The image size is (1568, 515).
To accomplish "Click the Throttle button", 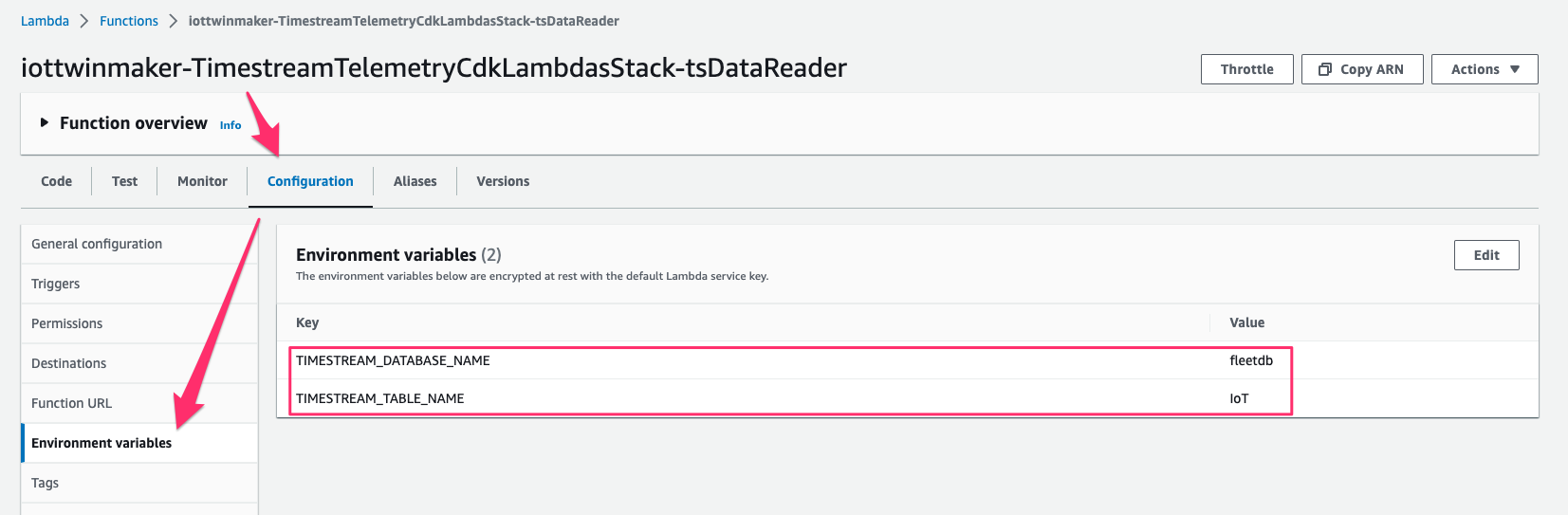I will (1246, 69).
